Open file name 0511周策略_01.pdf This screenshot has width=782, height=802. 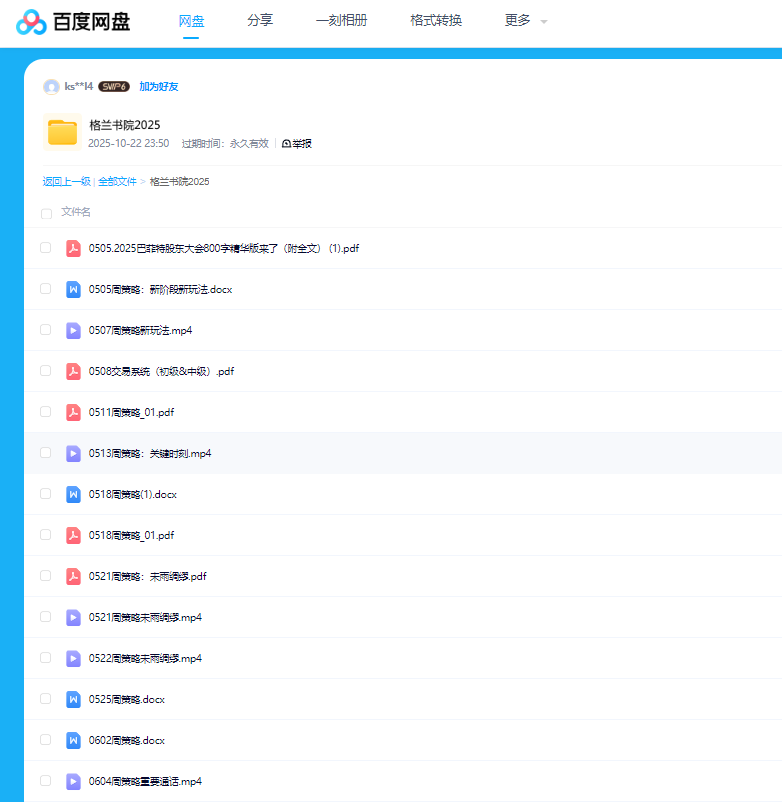click(131, 412)
